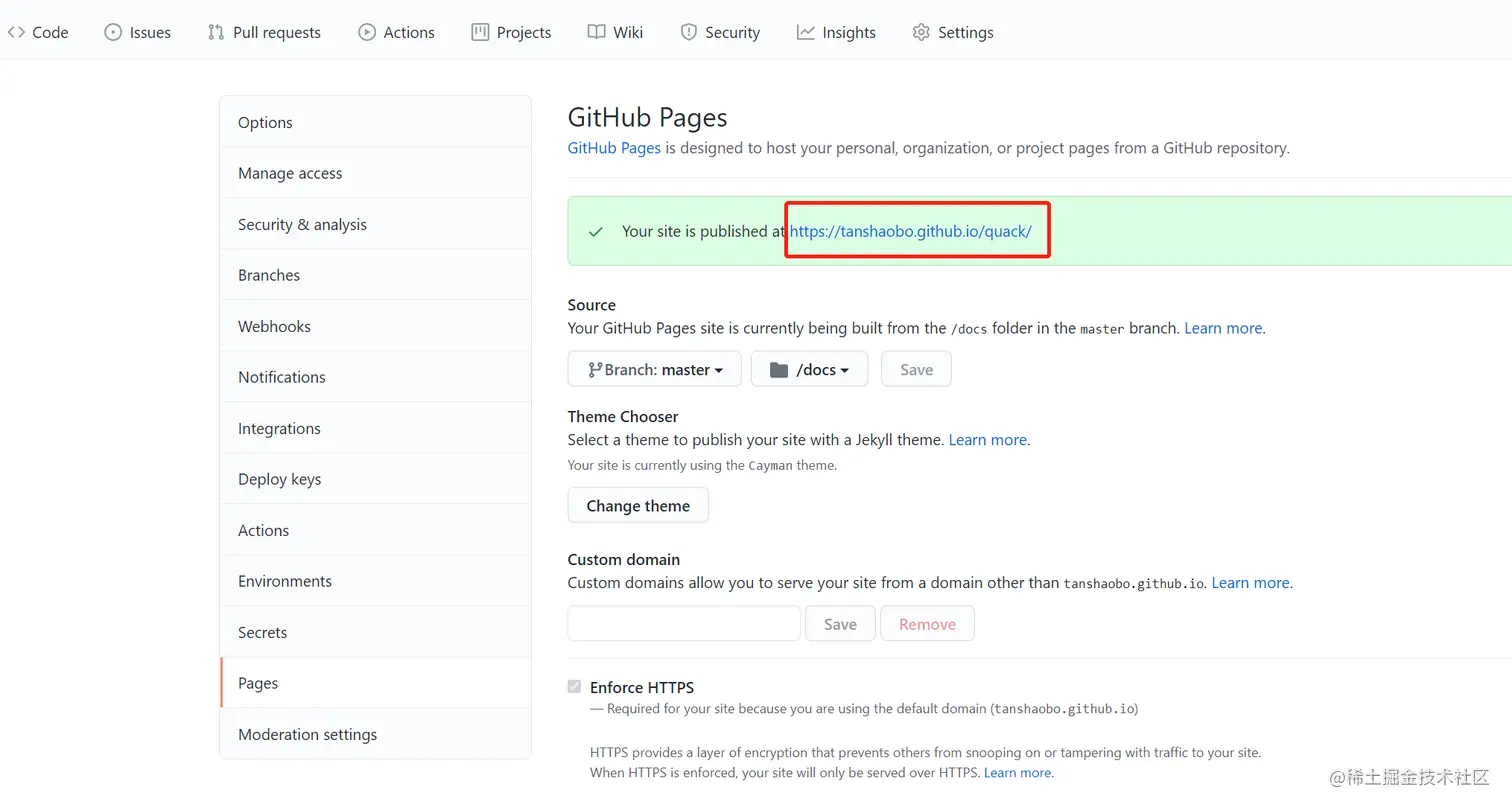The width and height of the screenshot is (1512, 810).
Task: Open Moderation settings
Action: point(375,734)
